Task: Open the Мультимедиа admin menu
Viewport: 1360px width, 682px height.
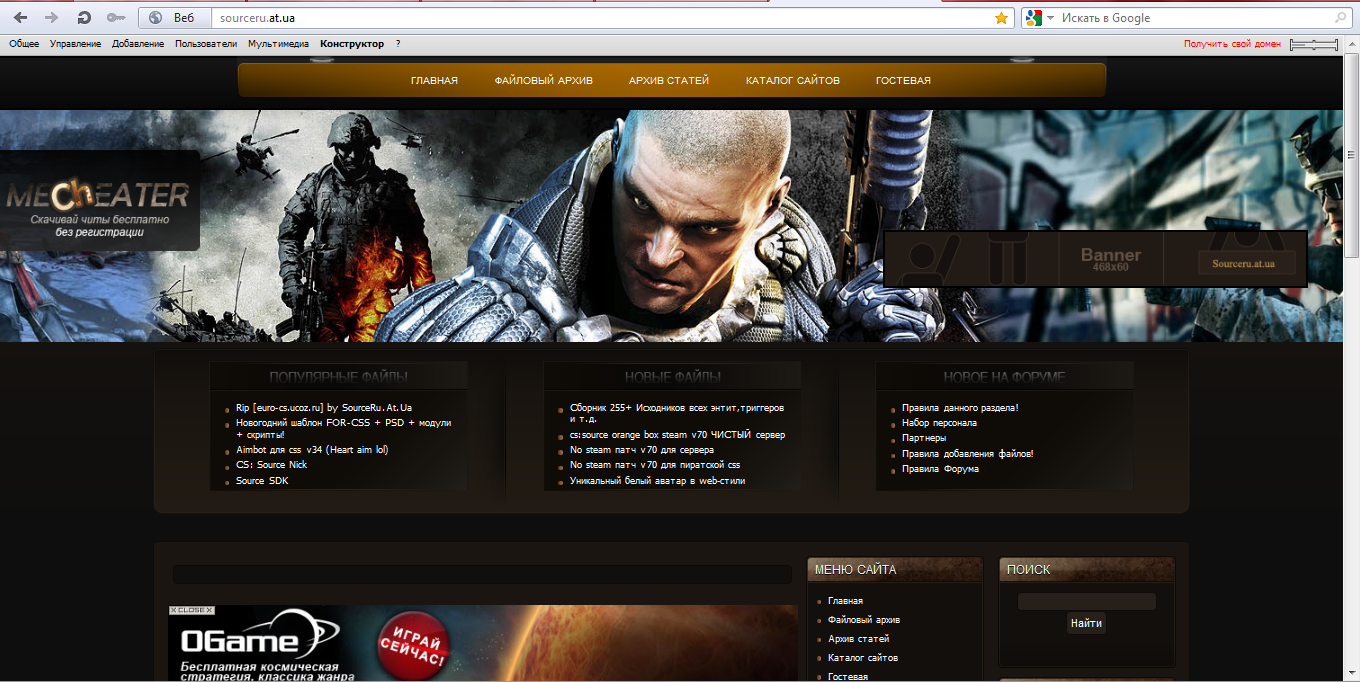Action: click(x=279, y=44)
